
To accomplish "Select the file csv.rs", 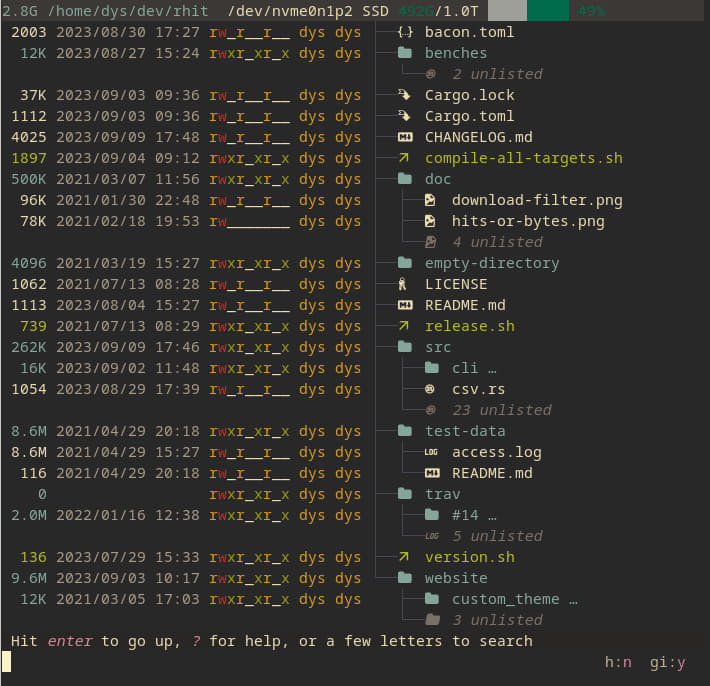I will [x=478, y=389].
